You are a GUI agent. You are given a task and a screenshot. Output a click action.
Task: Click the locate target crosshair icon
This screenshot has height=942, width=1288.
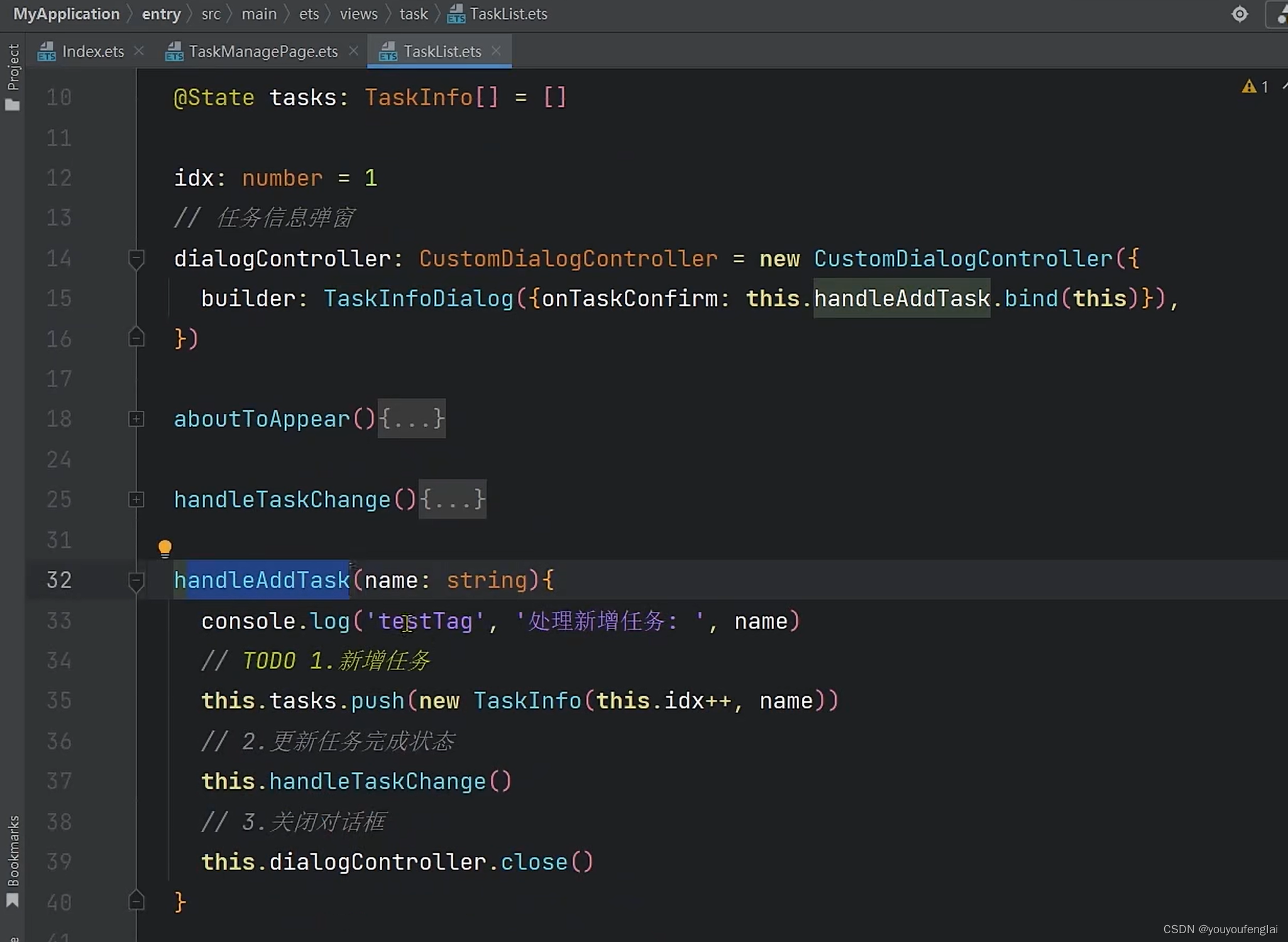1239,14
